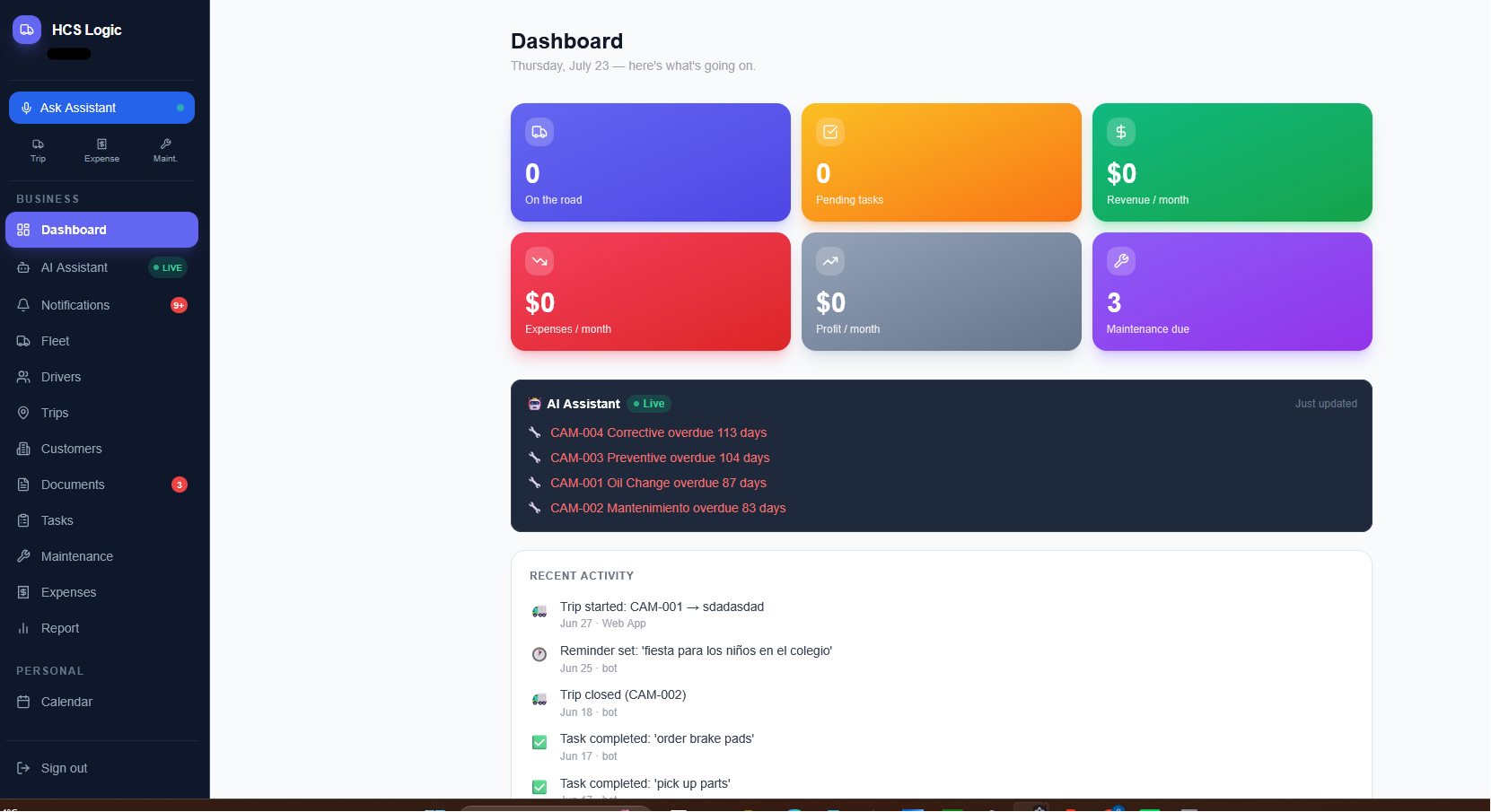Click the downward trend icon on the Expenses card
Screen dimensions: 1491x812
(539, 261)
